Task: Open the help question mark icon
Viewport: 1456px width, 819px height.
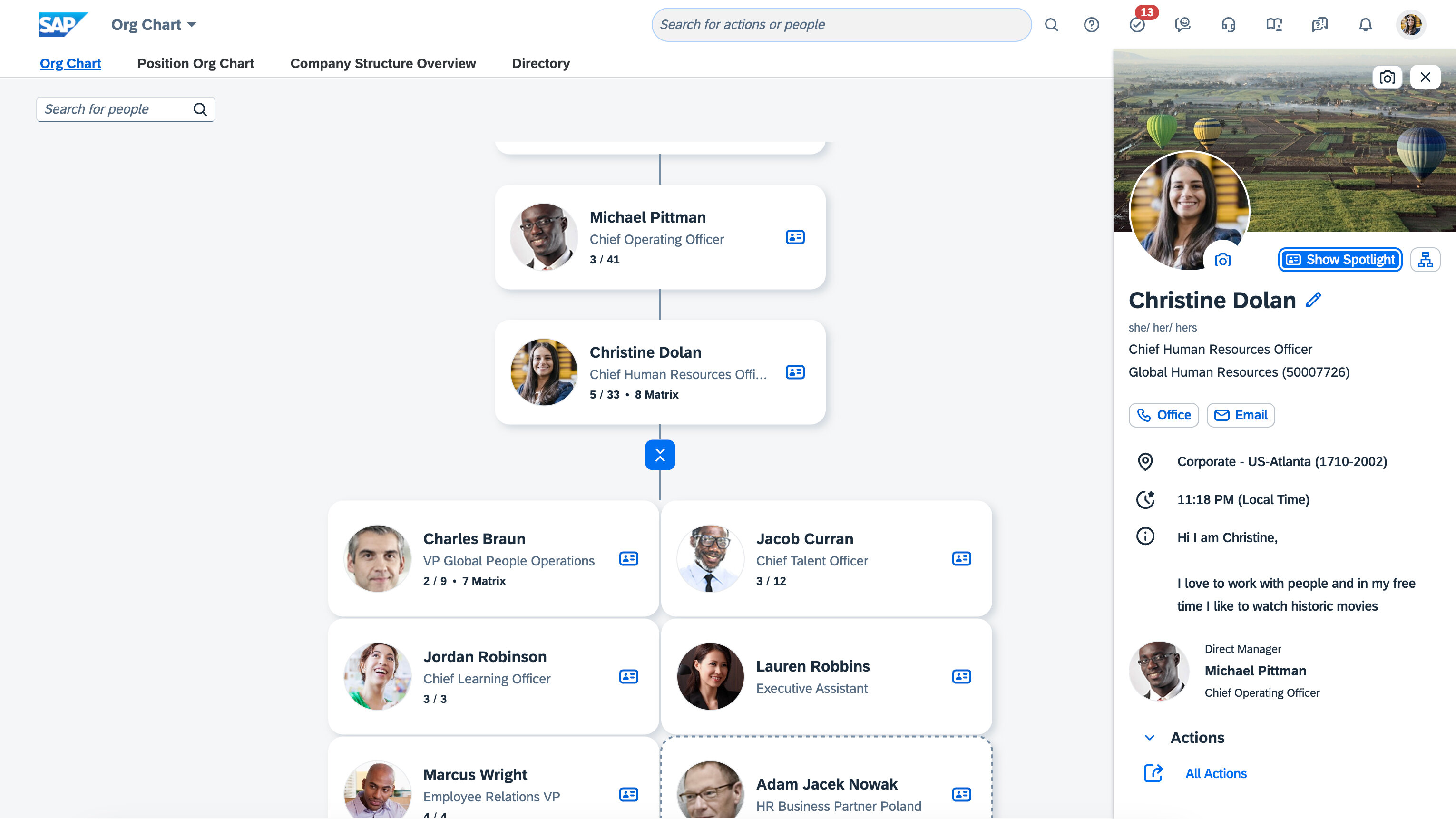Action: [x=1092, y=25]
